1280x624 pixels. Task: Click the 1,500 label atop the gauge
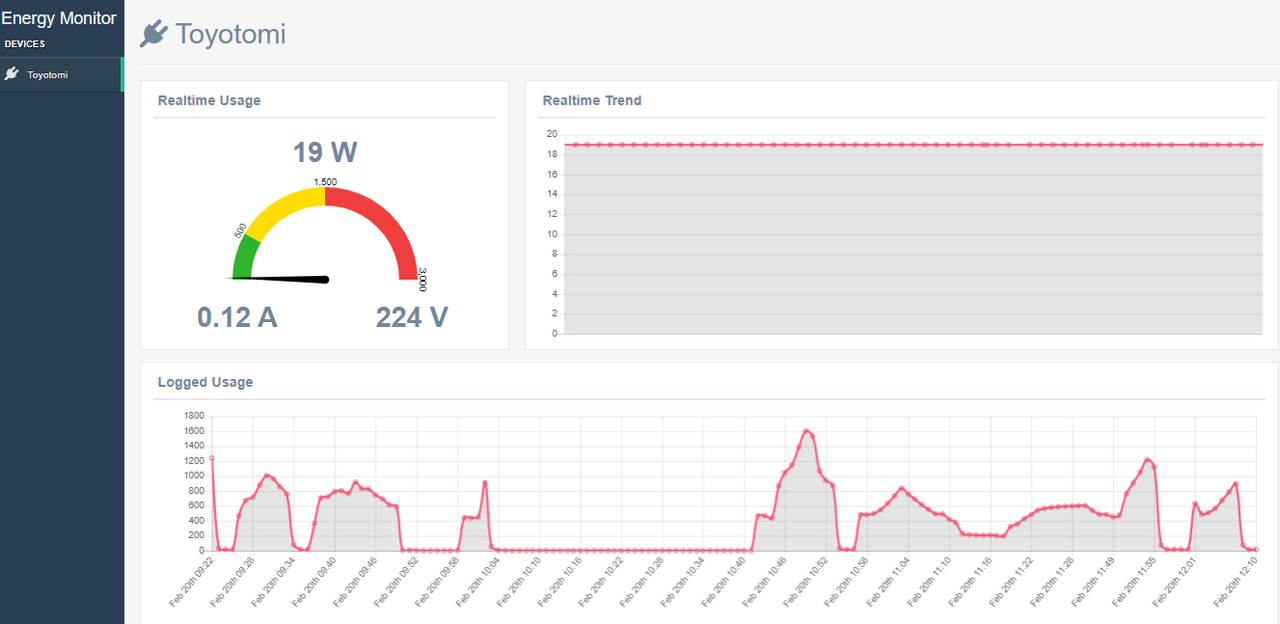pos(325,182)
